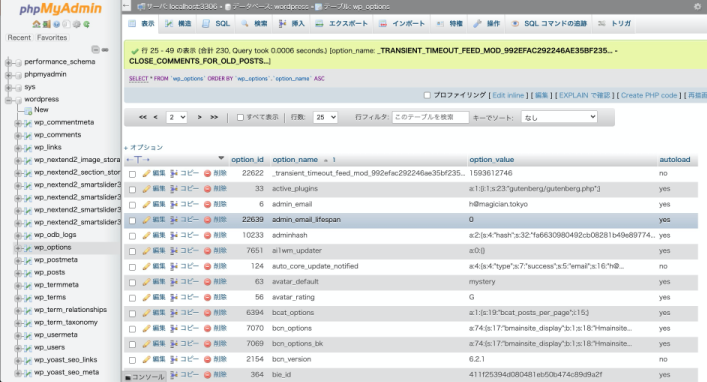Open the wp_posts table icon in tree
This screenshot has width=707, height=382.
[28, 273]
